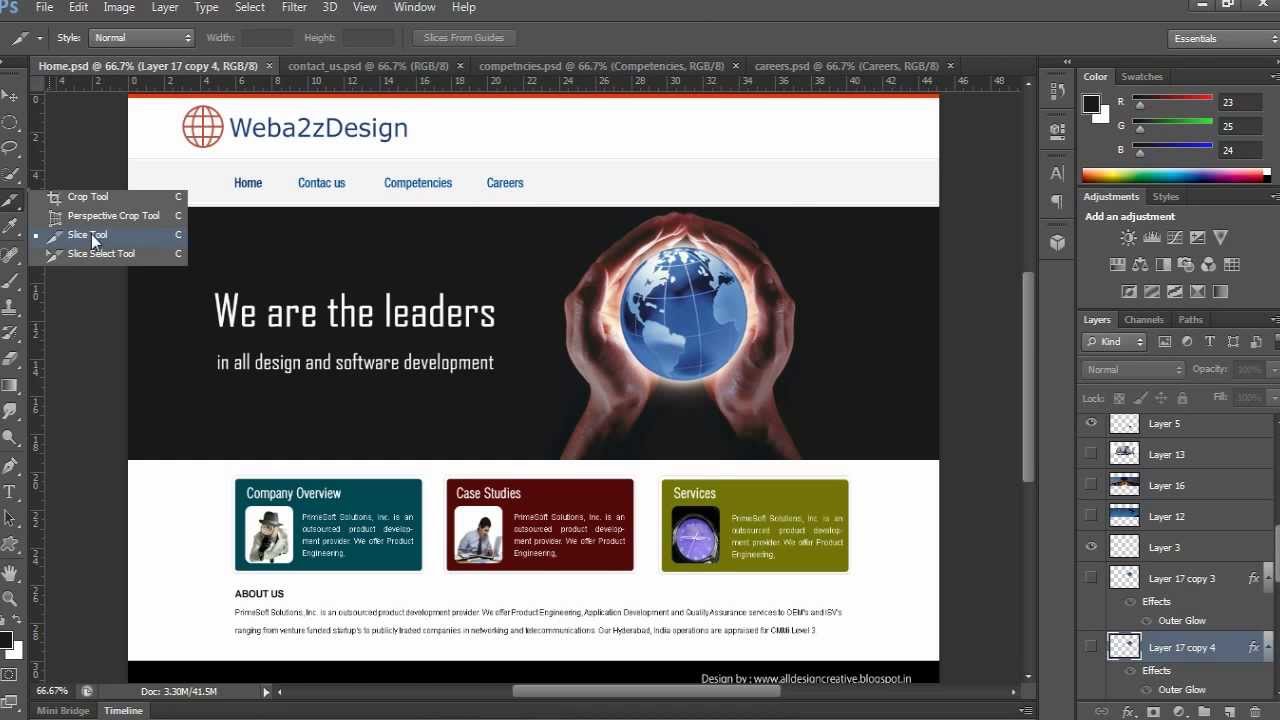
Task: Open the Timeline panel tab
Action: (123, 711)
